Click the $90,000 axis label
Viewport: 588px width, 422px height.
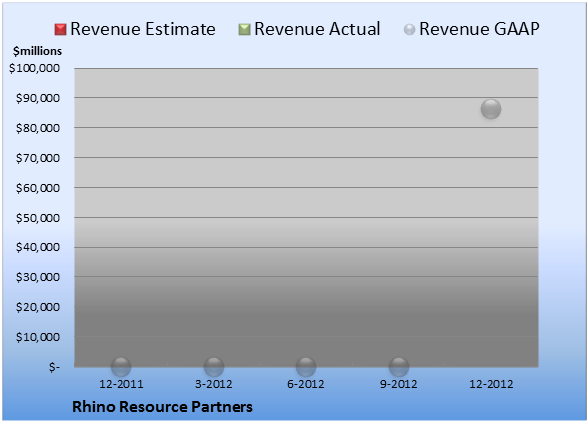[x=38, y=98]
